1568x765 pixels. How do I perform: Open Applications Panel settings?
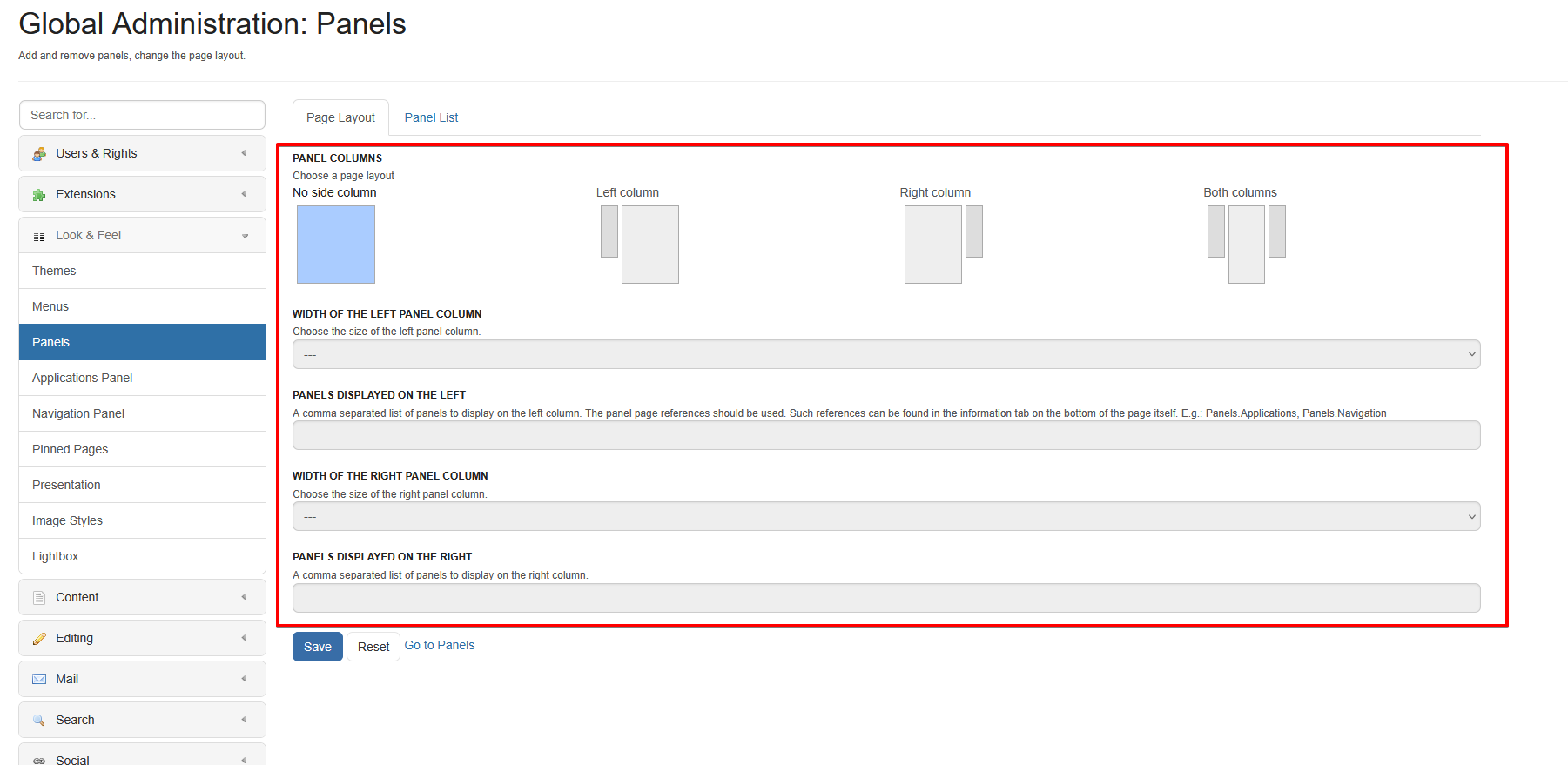142,378
